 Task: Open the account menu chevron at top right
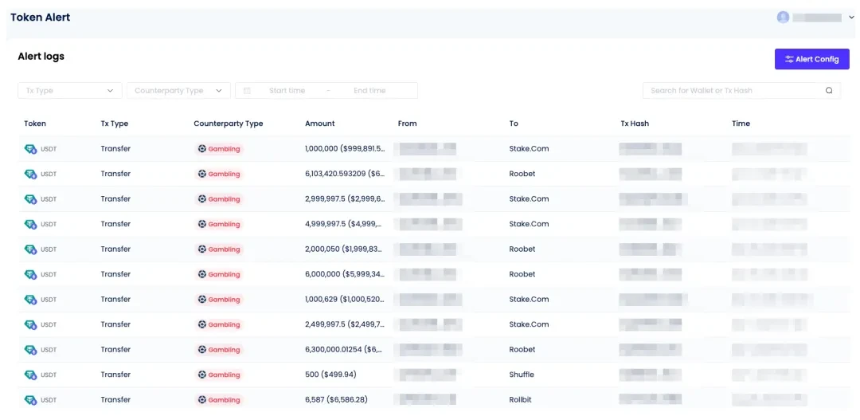pos(851,17)
